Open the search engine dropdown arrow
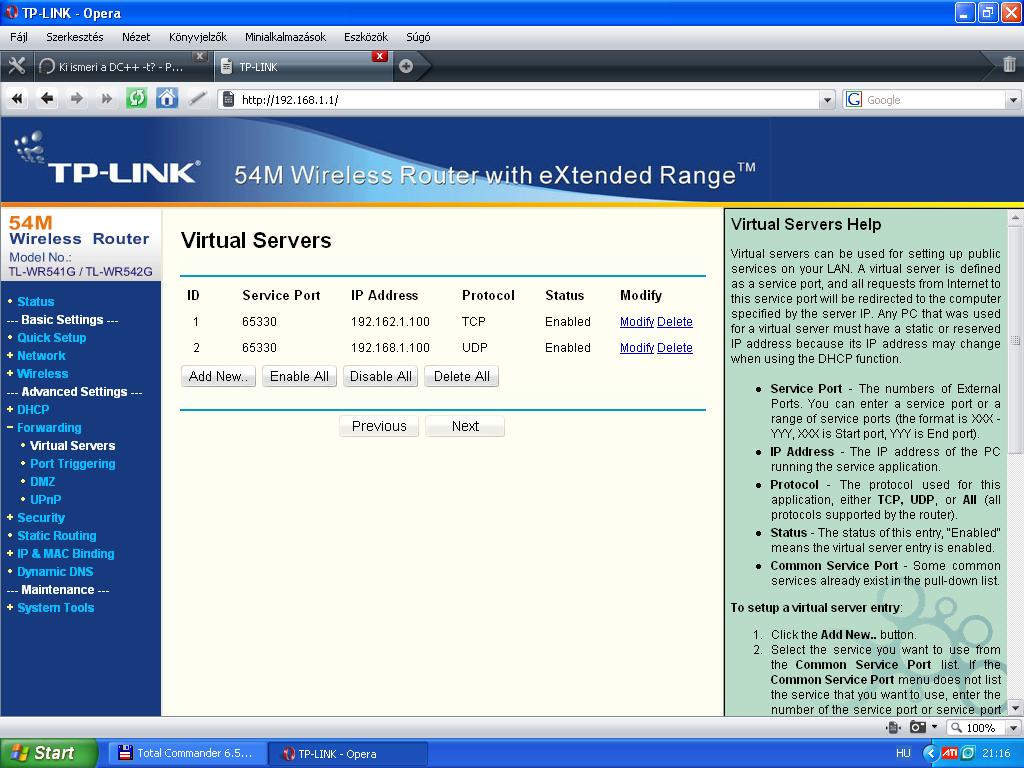 1014,100
